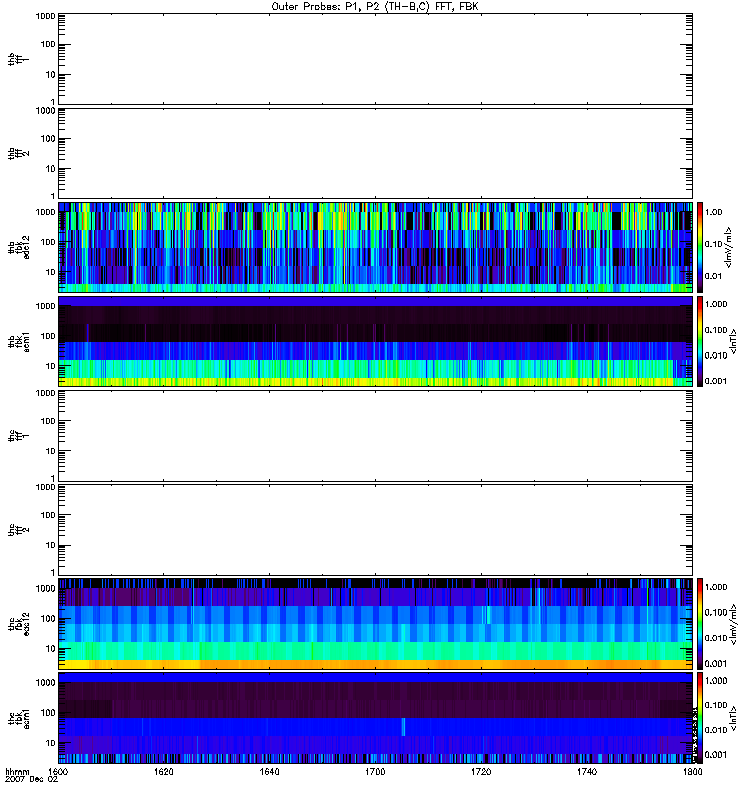Select the 1640 time axis label
Screen dimensions: 750x800
click(269, 773)
